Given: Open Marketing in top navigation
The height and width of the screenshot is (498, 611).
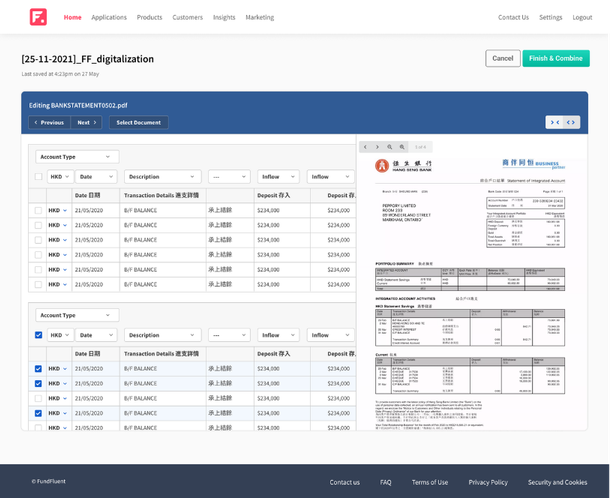Looking at the screenshot, I should [260, 17].
